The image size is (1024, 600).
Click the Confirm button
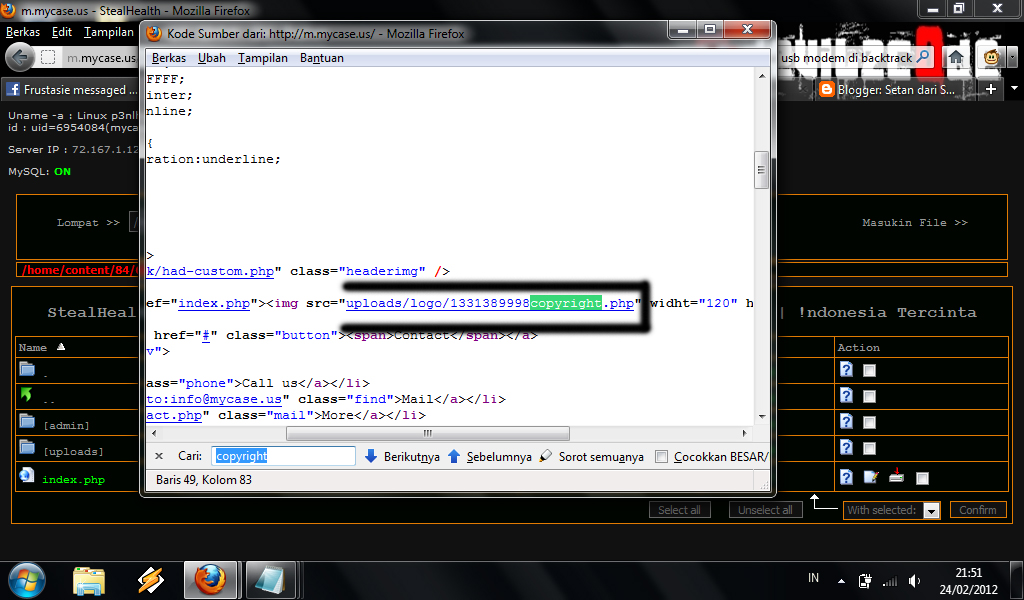[x=978, y=510]
